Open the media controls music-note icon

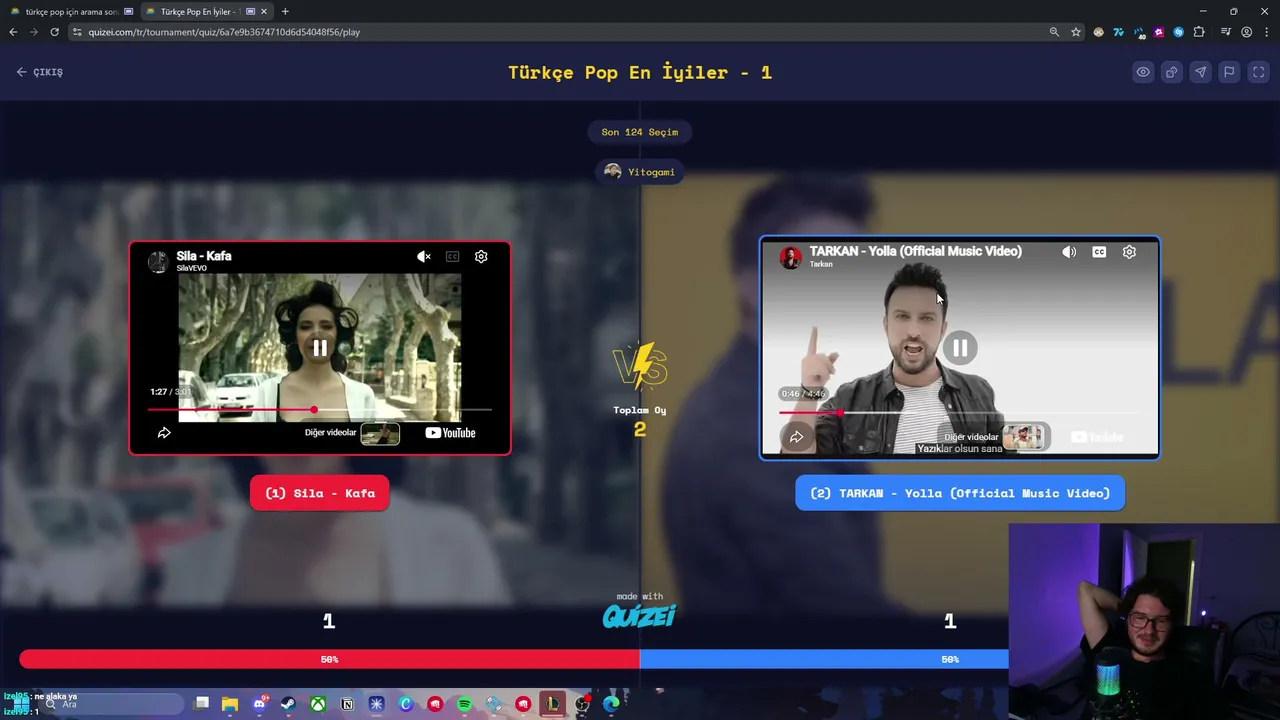pyautogui.click(x=1226, y=32)
